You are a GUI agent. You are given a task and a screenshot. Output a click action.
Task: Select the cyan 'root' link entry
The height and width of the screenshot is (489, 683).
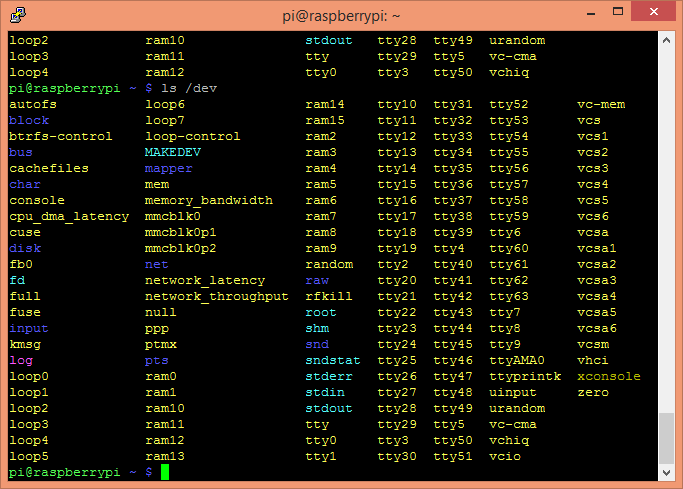click(321, 313)
